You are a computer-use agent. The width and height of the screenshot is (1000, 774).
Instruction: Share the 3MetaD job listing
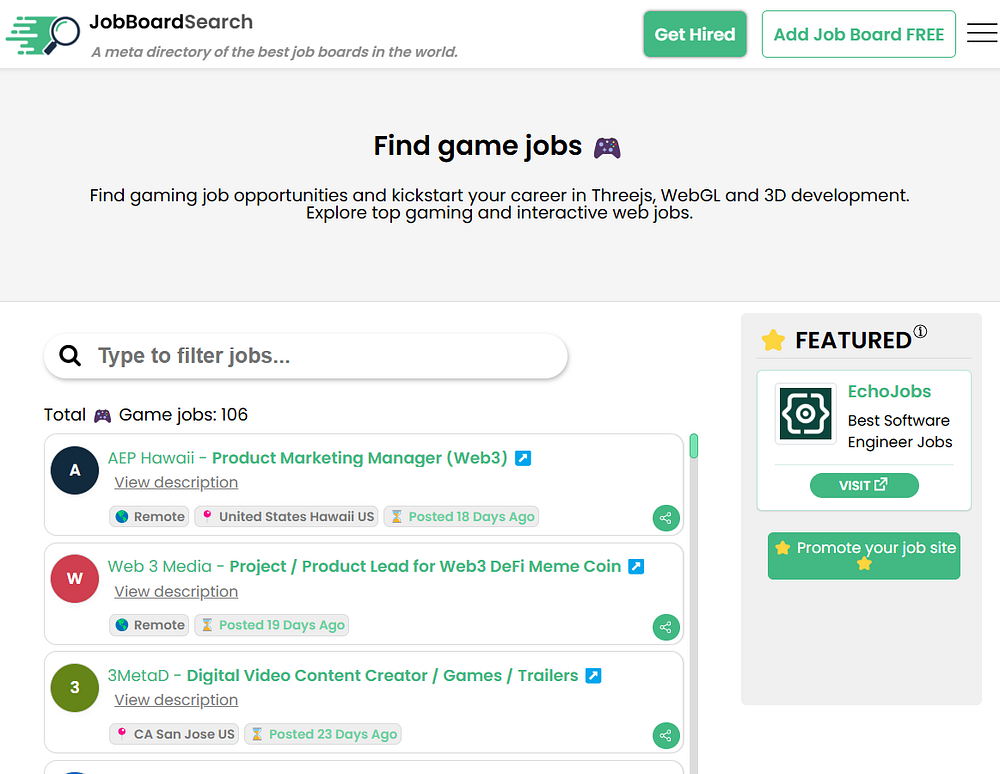pos(666,736)
